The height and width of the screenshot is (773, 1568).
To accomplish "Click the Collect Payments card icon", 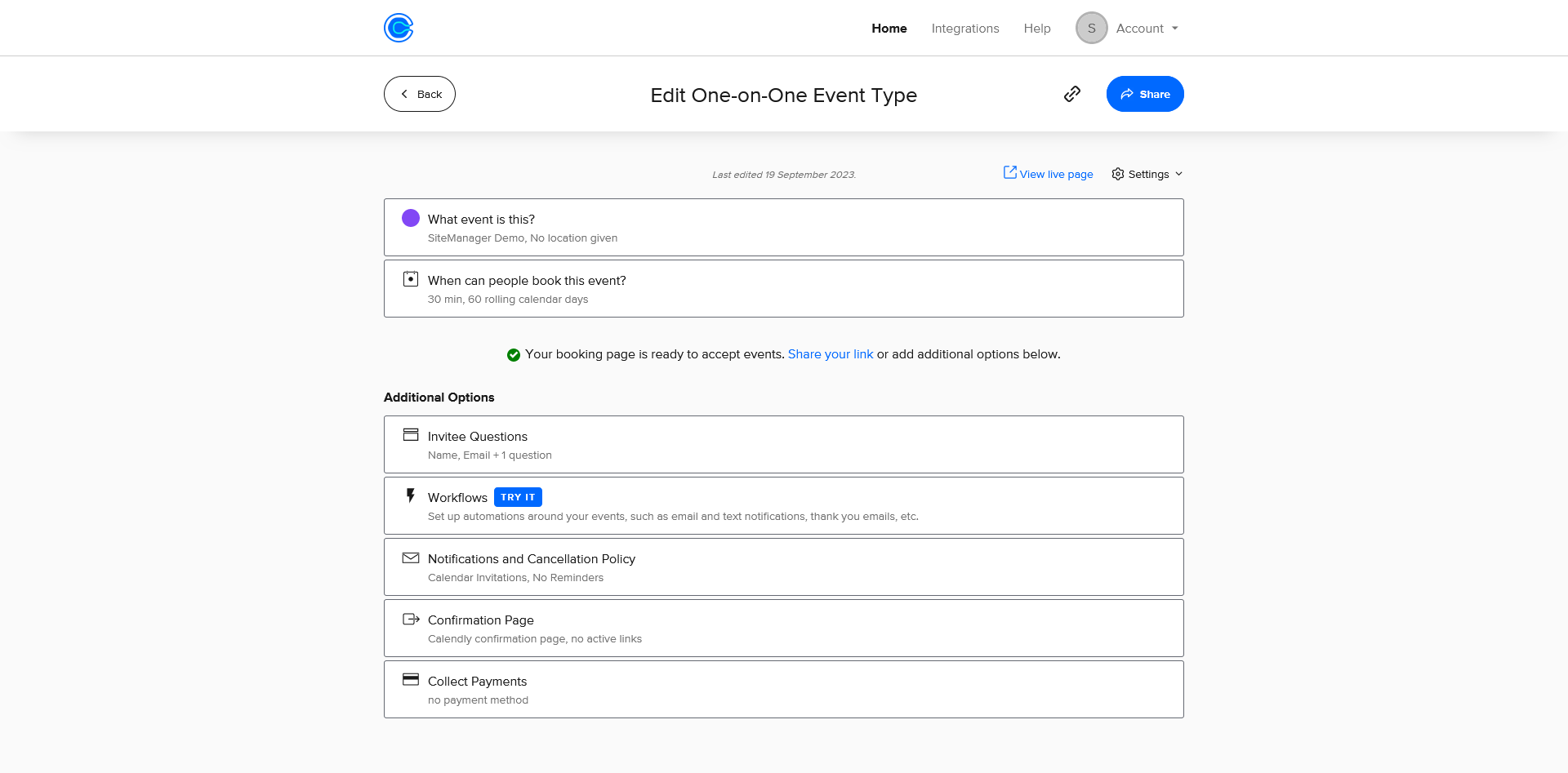I will [411, 679].
